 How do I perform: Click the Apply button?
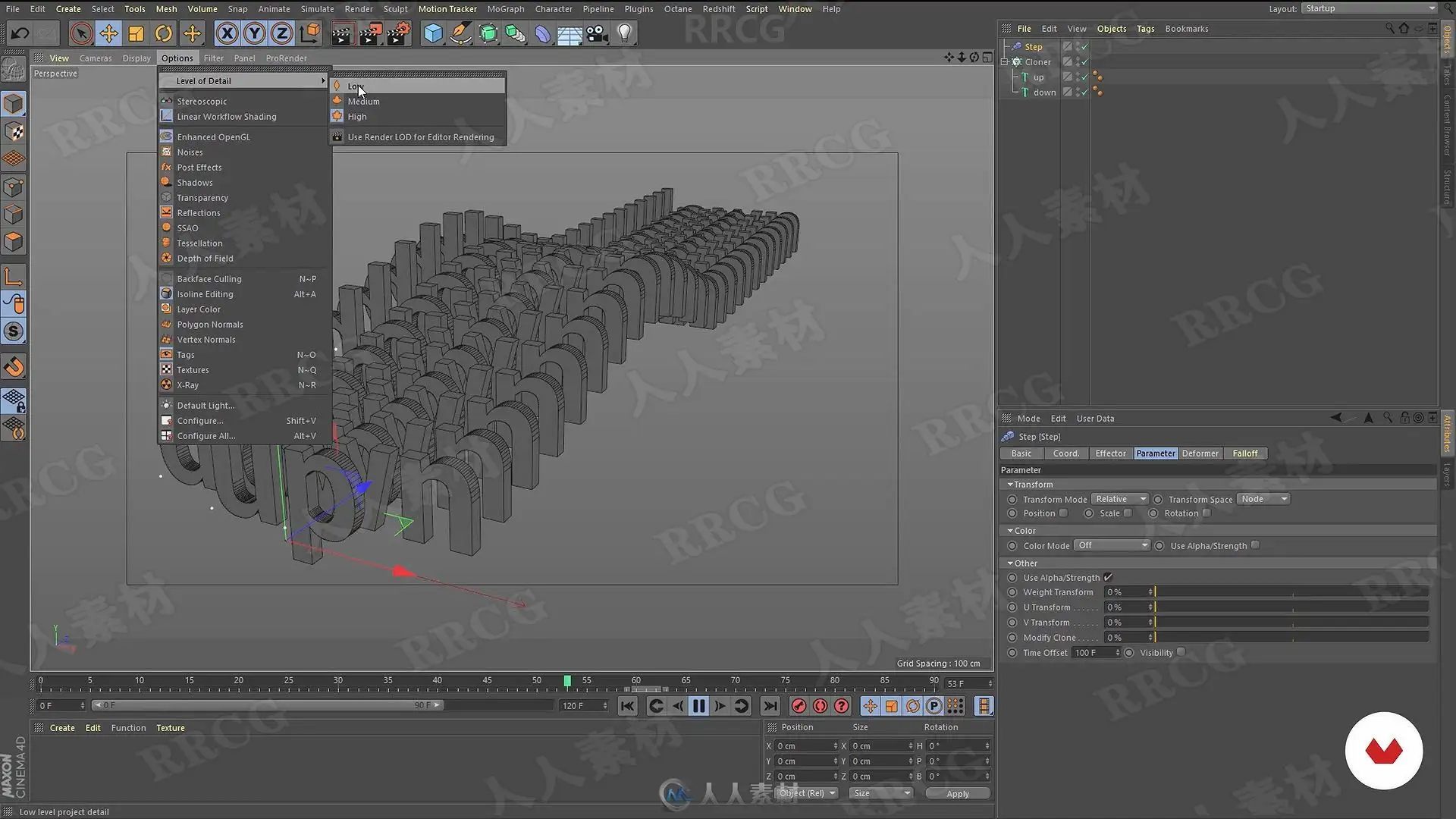(x=957, y=793)
